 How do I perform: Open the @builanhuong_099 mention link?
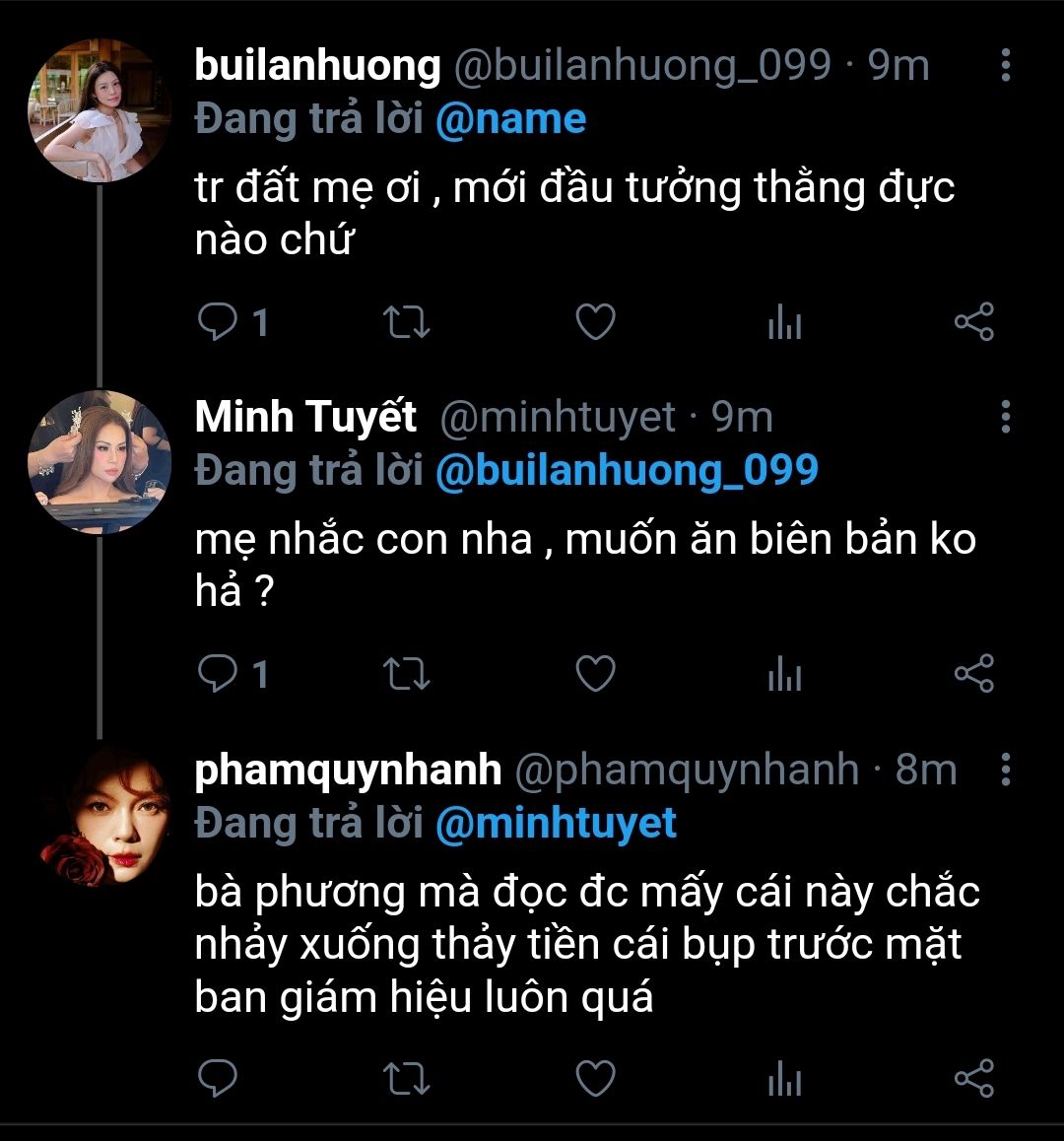click(x=627, y=471)
